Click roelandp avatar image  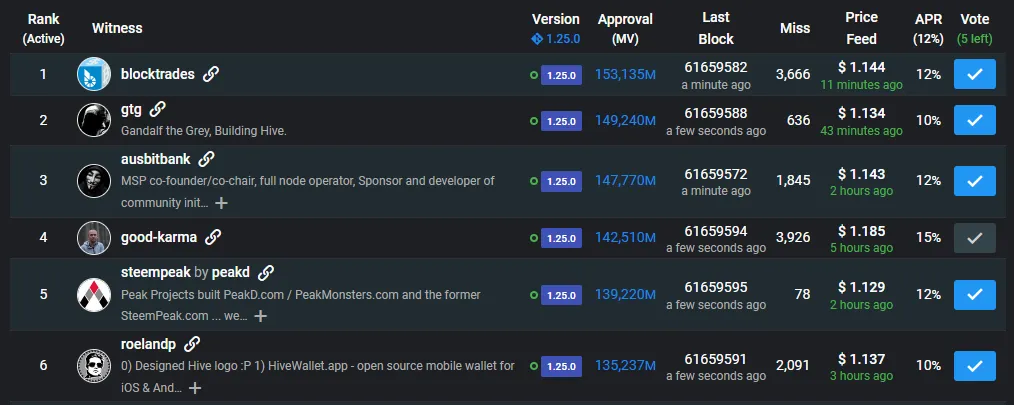[x=94, y=366]
